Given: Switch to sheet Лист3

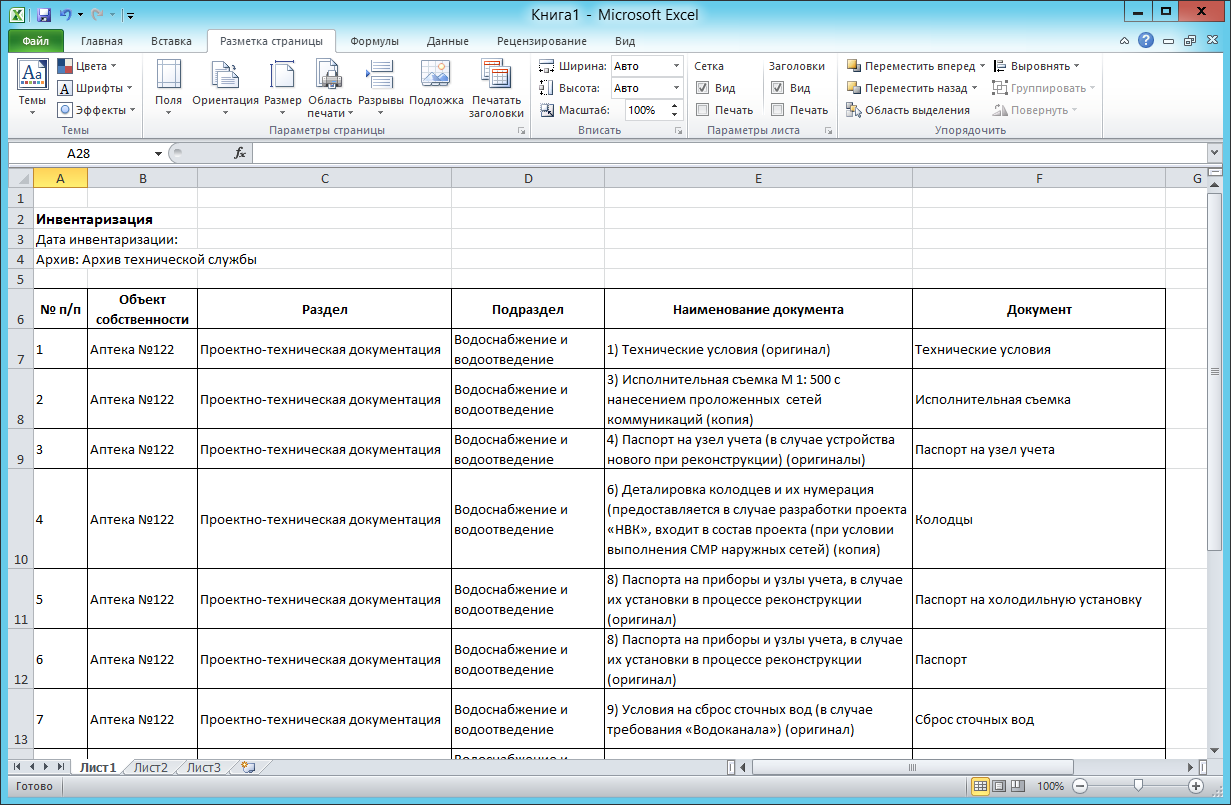Looking at the screenshot, I should tap(203, 768).
